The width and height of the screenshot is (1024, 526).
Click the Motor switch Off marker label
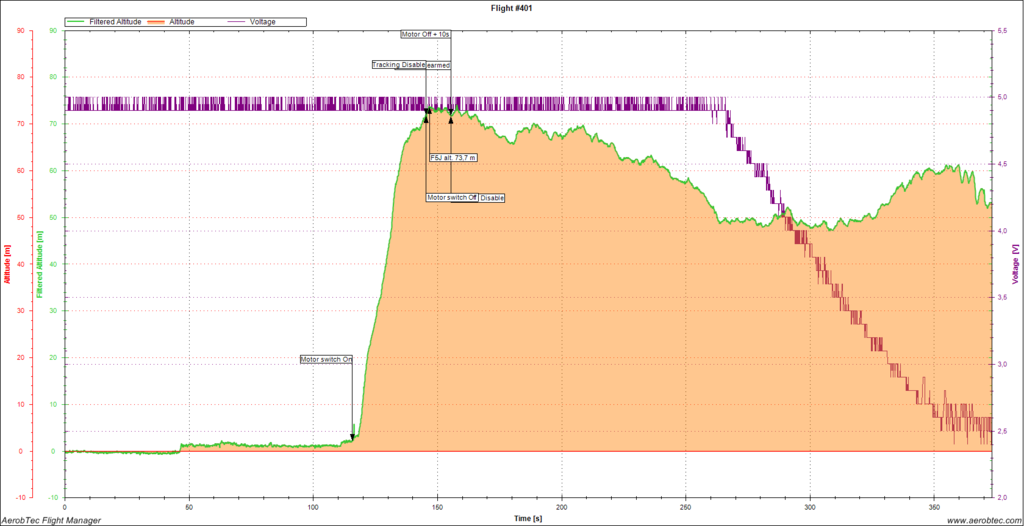tap(452, 197)
